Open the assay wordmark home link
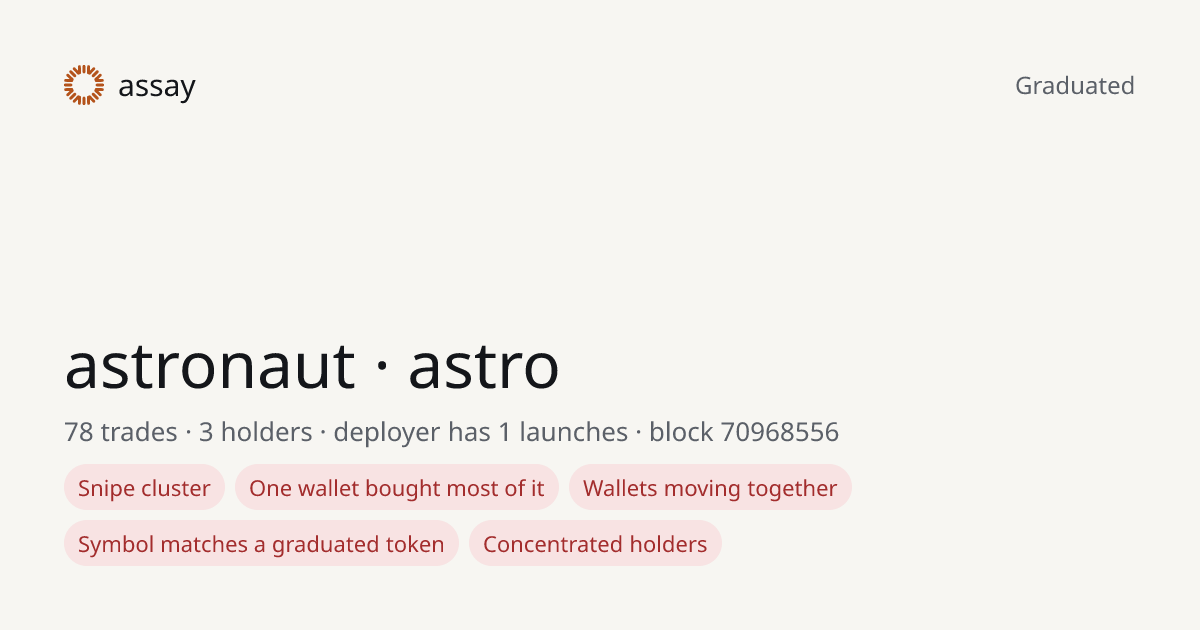Image resolution: width=1200 pixels, height=630 pixels. (157, 87)
